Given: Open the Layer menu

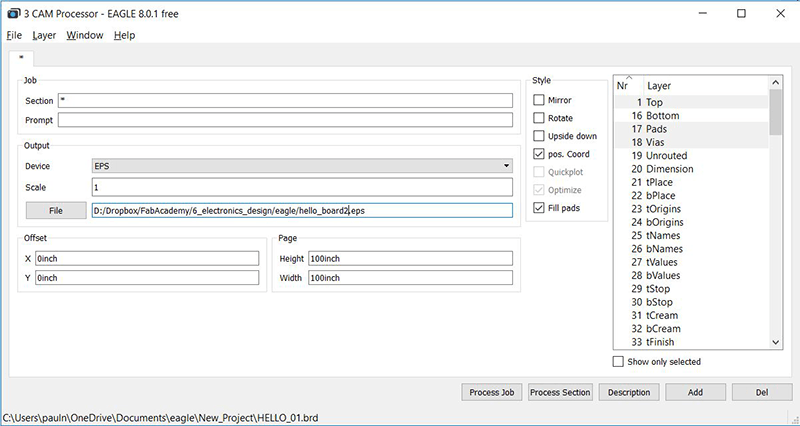Looking at the screenshot, I should click(x=44, y=35).
